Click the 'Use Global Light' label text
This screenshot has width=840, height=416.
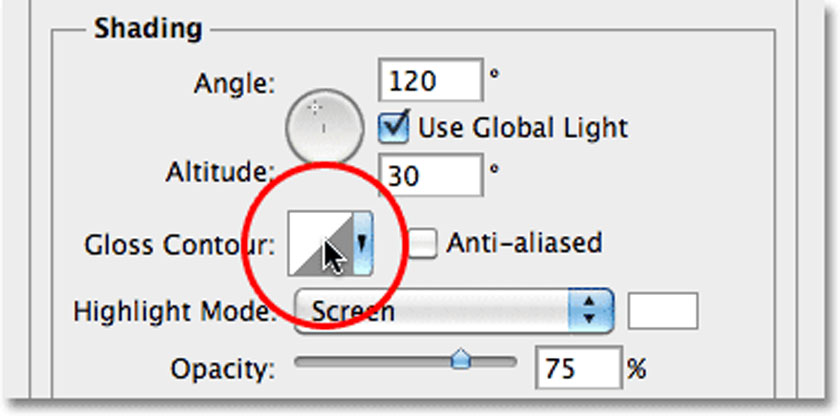point(523,128)
